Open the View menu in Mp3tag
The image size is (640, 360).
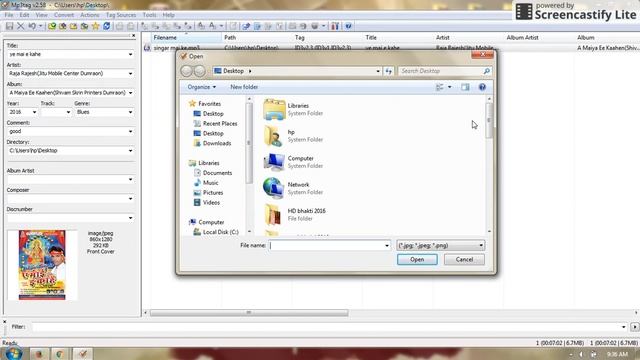pyautogui.click(x=42, y=15)
